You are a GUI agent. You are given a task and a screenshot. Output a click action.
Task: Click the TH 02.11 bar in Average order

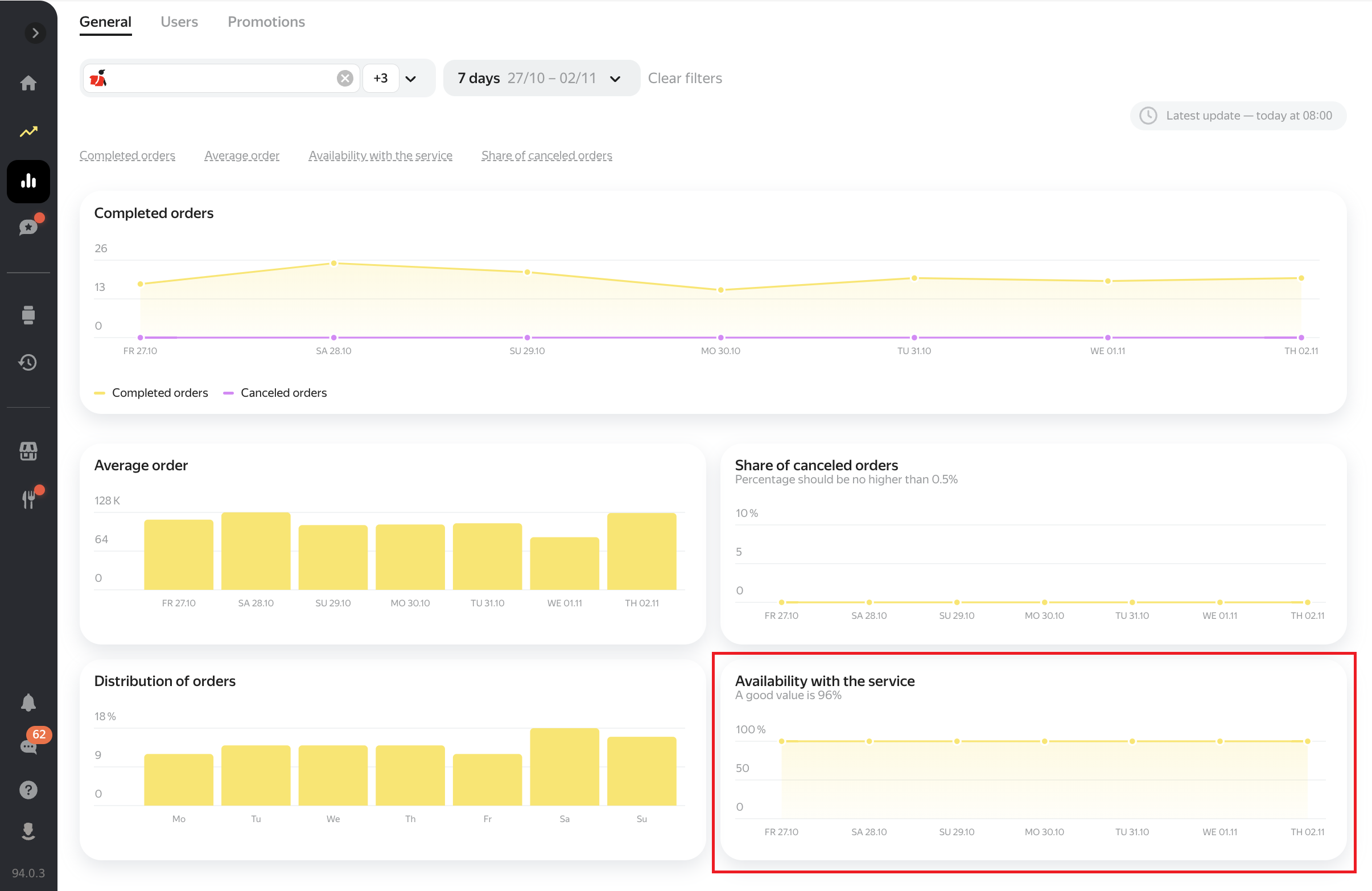(641, 551)
